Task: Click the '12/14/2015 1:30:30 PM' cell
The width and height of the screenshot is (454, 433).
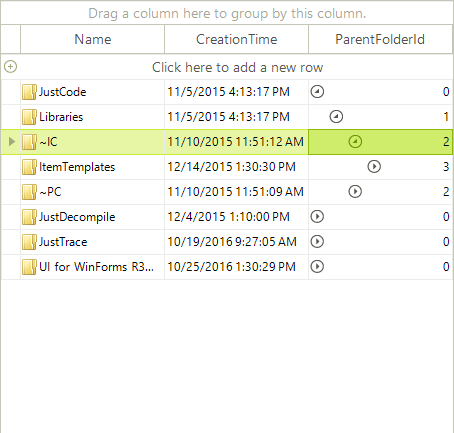Action: pos(236,167)
